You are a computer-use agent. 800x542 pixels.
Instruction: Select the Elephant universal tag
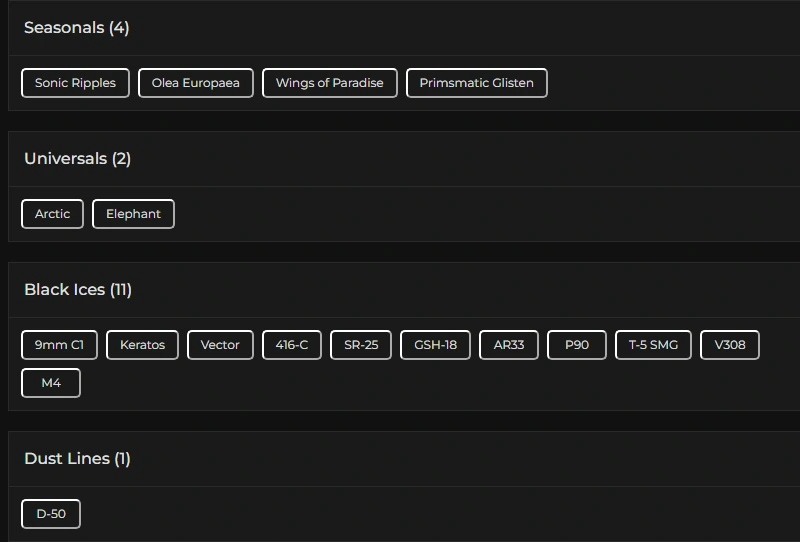click(x=133, y=214)
